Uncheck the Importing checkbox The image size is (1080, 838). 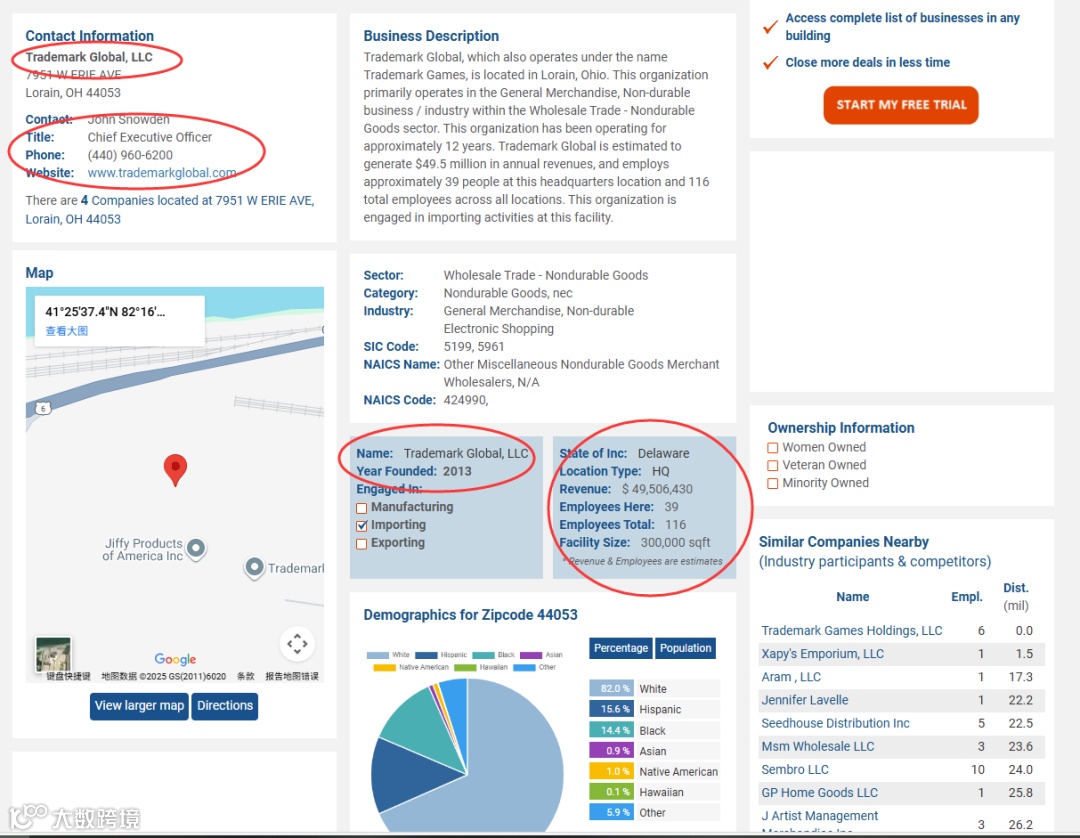click(362, 526)
